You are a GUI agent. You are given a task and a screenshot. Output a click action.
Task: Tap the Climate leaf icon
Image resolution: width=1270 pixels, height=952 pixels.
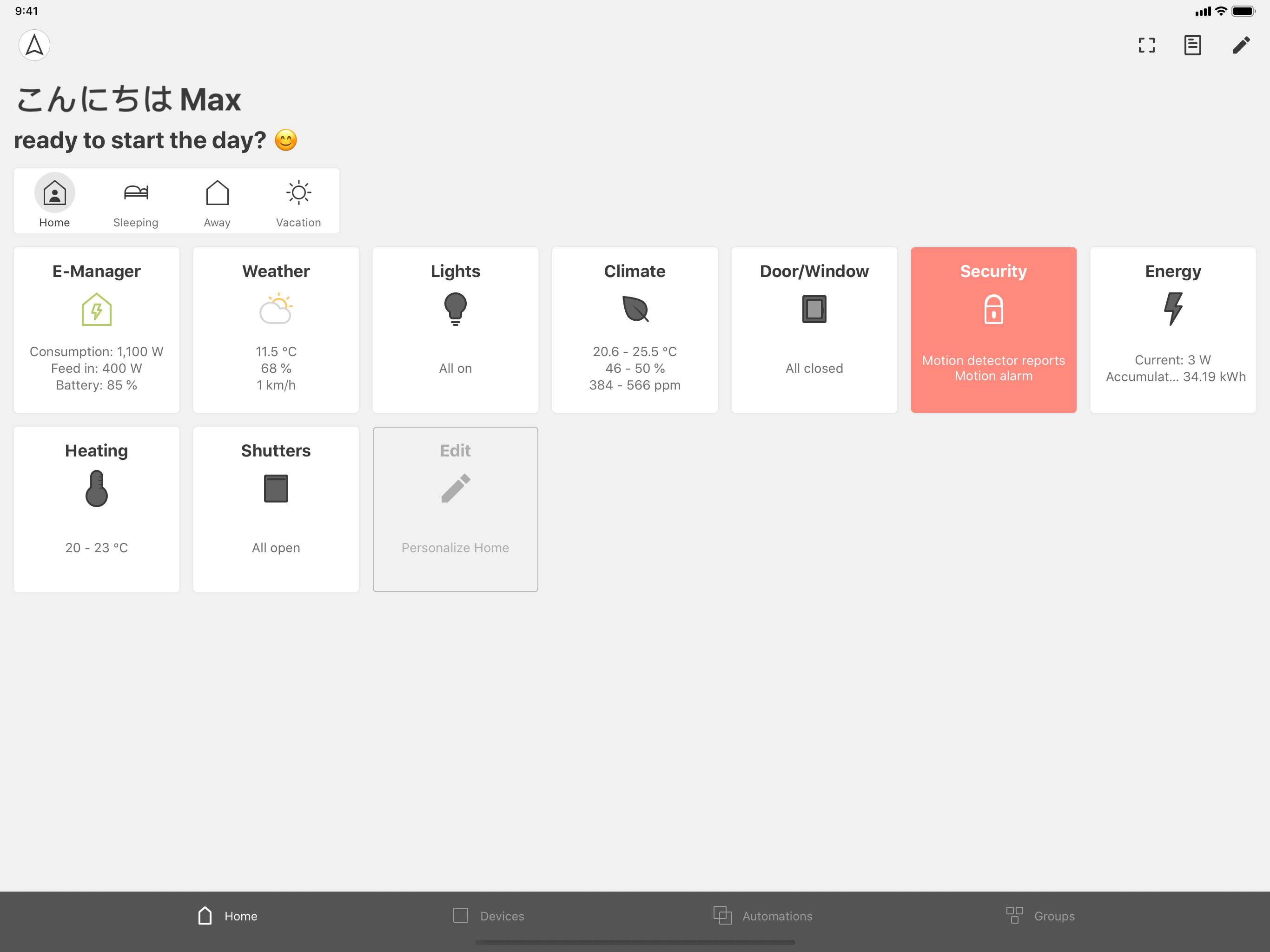coord(635,309)
